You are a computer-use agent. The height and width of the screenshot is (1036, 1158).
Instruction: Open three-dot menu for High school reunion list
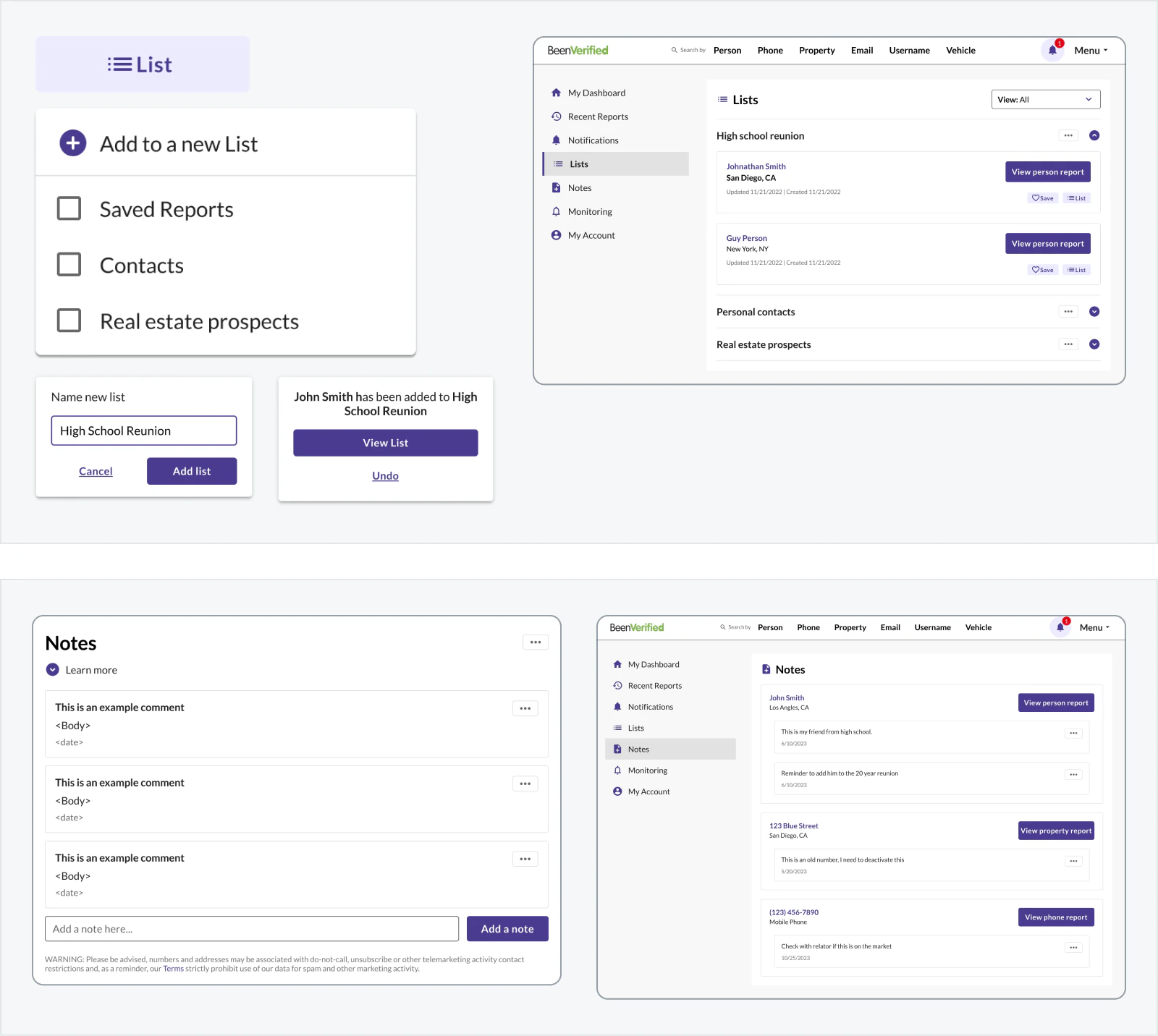[x=1068, y=135]
